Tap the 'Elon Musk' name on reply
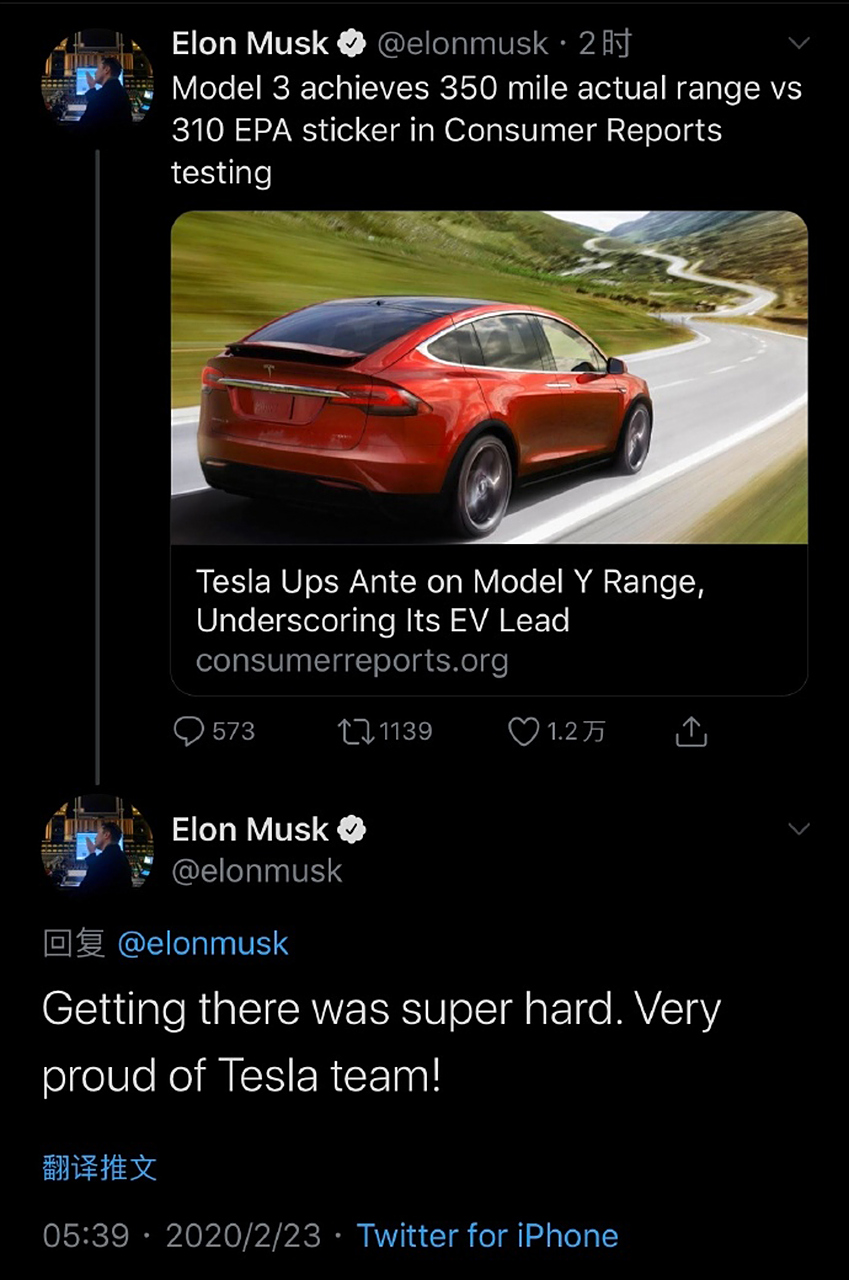This screenshot has width=849, height=1280. [250, 829]
